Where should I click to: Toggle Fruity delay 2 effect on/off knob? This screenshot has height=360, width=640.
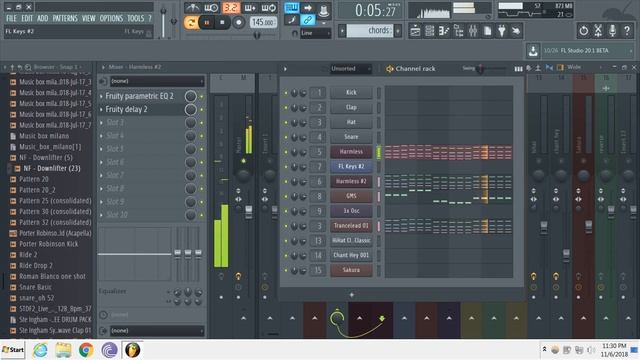[191, 109]
